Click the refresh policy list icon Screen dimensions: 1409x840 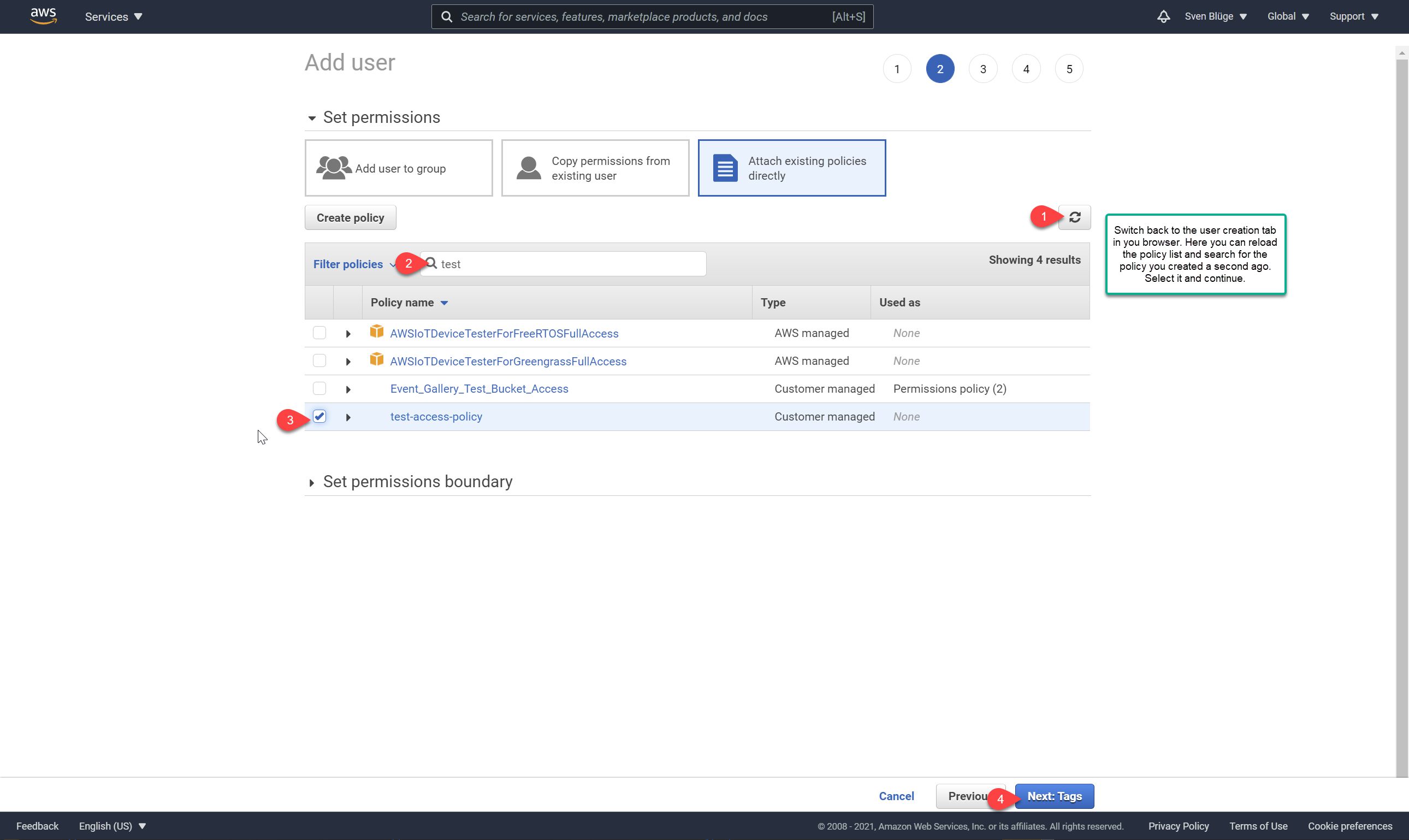coord(1075,217)
